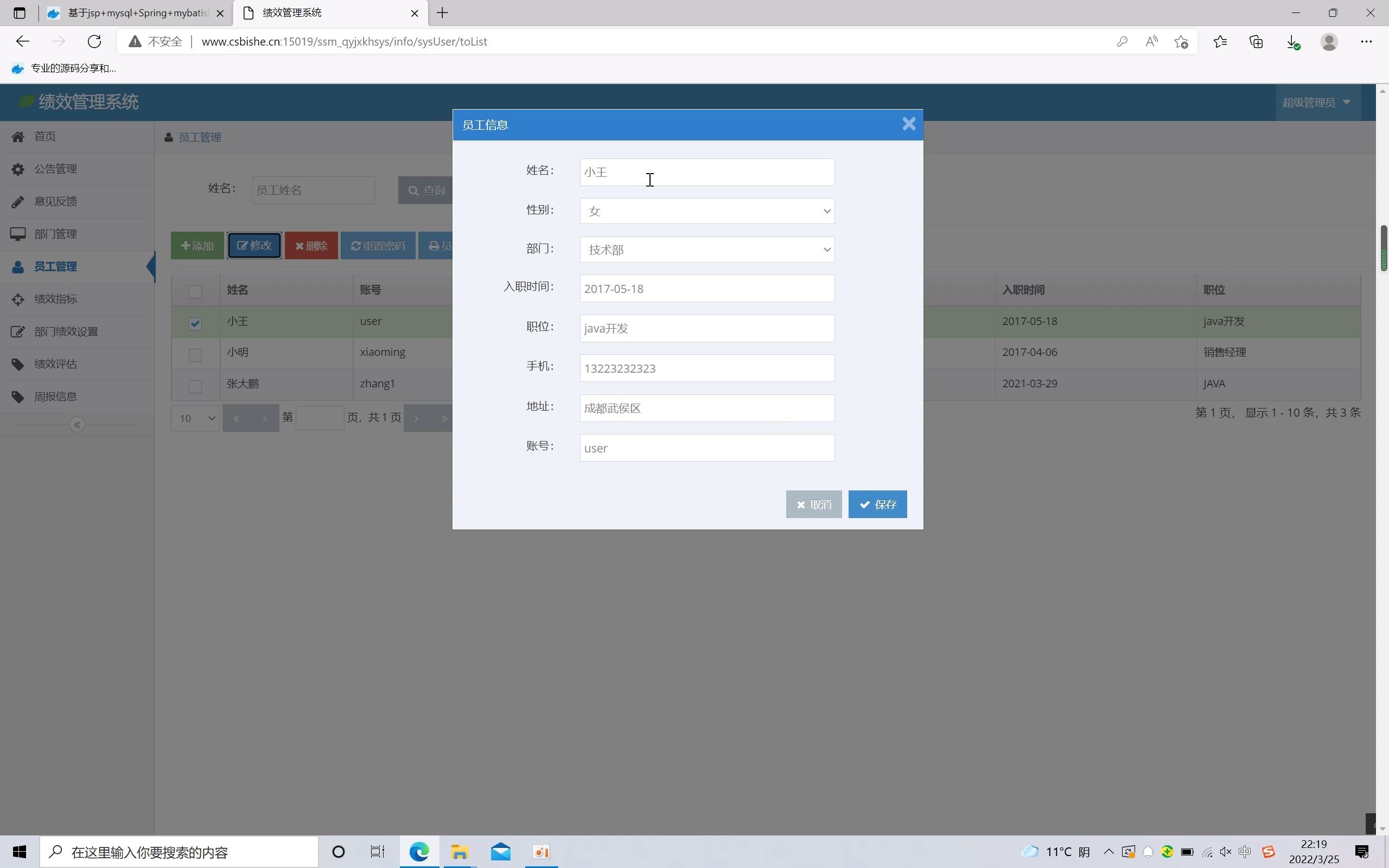Click the Windows Start button
The height and width of the screenshot is (868, 1389).
point(20,852)
